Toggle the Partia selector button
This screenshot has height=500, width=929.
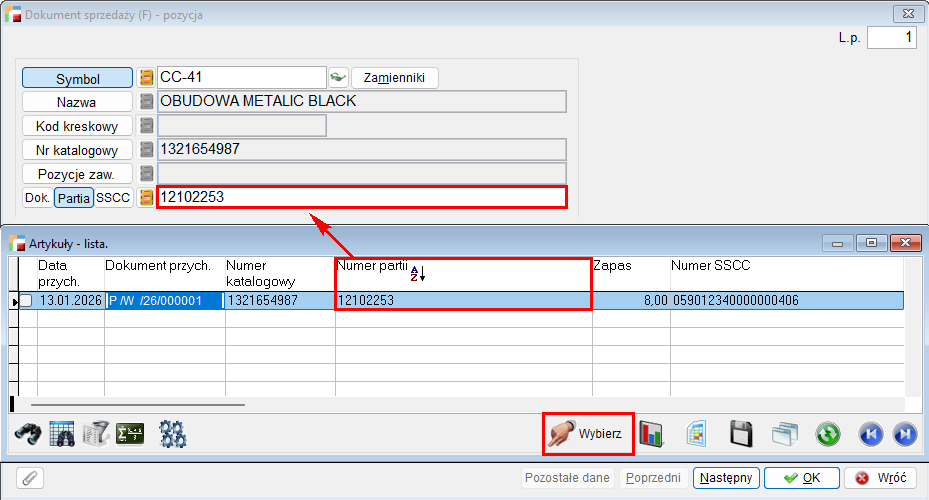(74, 198)
